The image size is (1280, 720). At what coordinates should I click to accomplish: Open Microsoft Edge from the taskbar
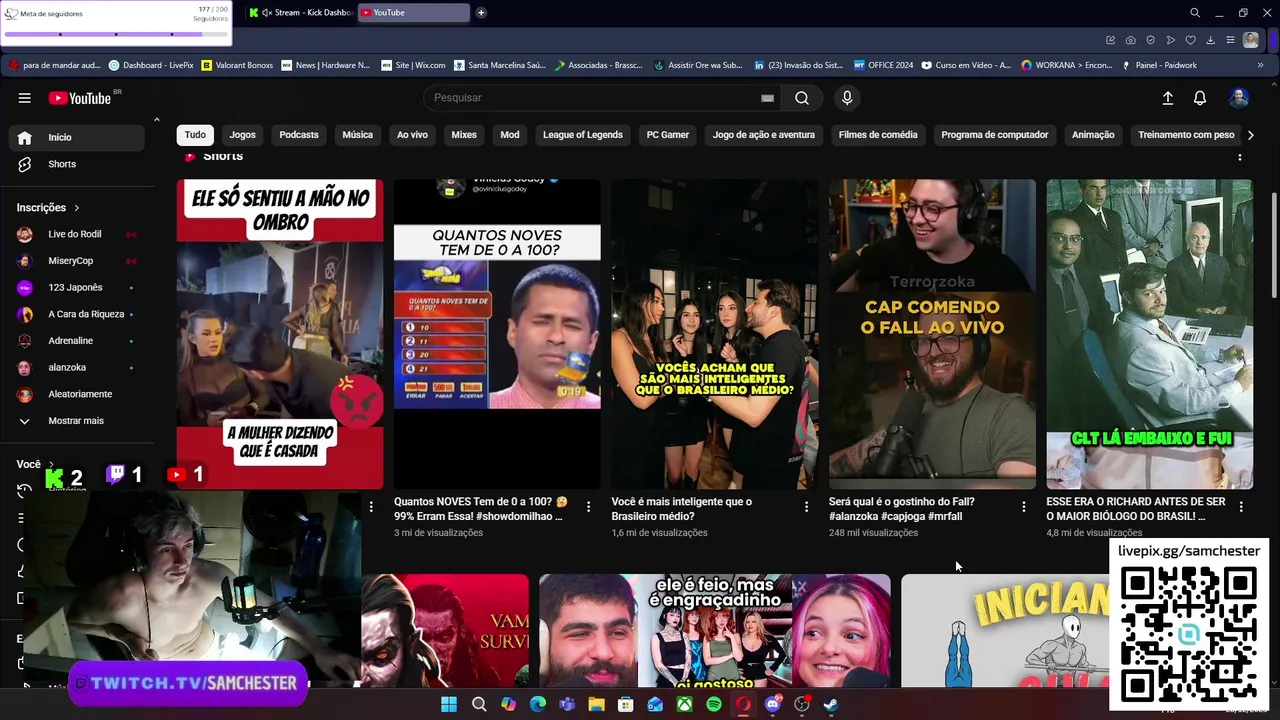538,704
